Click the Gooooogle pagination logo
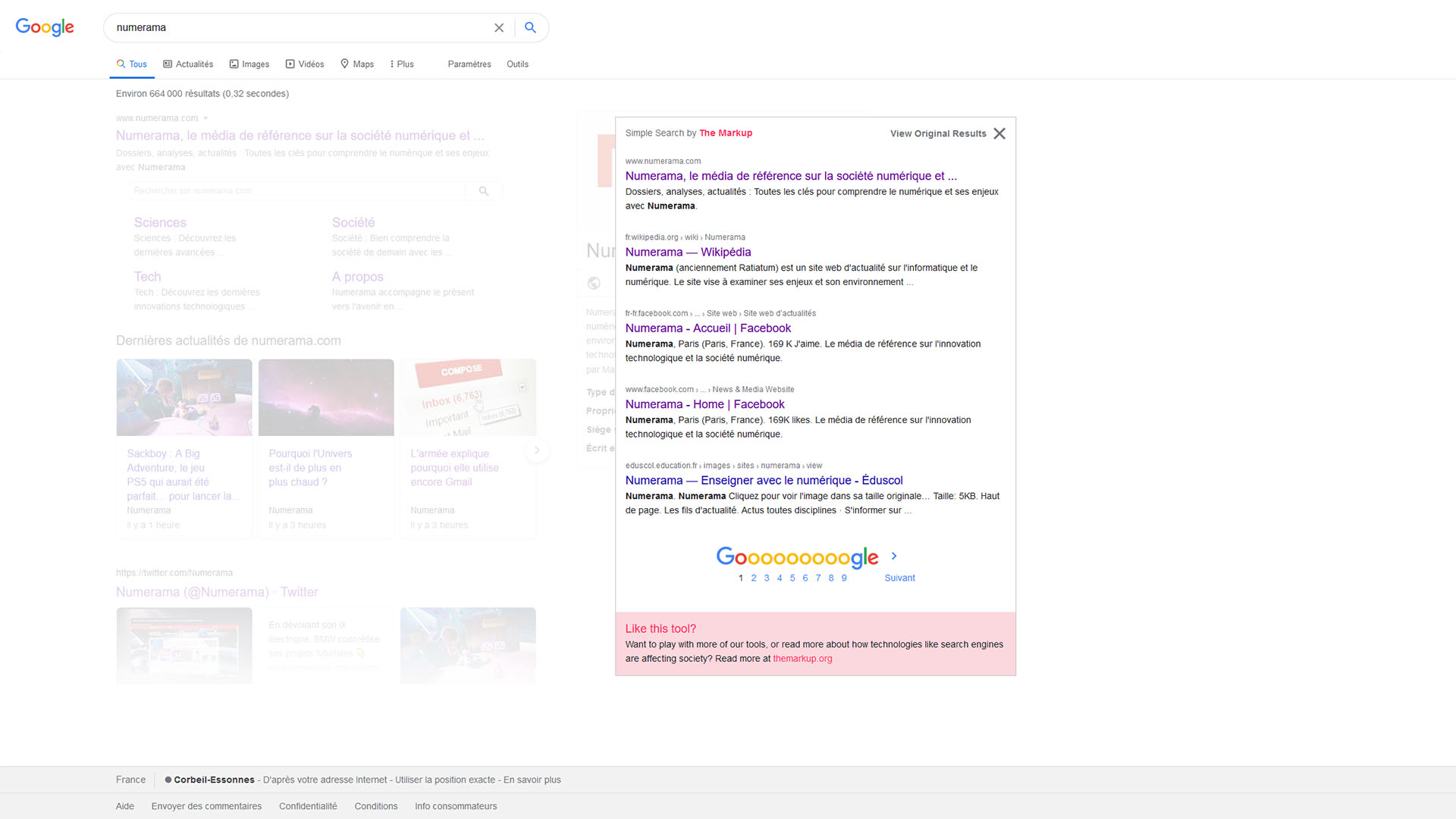1456x819 pixels. pyautogui.click(x=797, y=557)
